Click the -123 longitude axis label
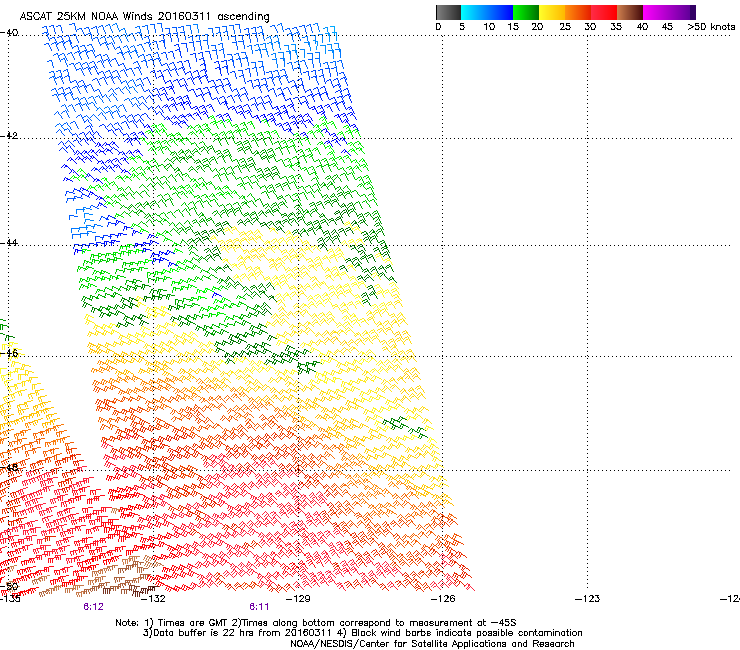This screenshot has width=740, height=650. tap(588, 599)
